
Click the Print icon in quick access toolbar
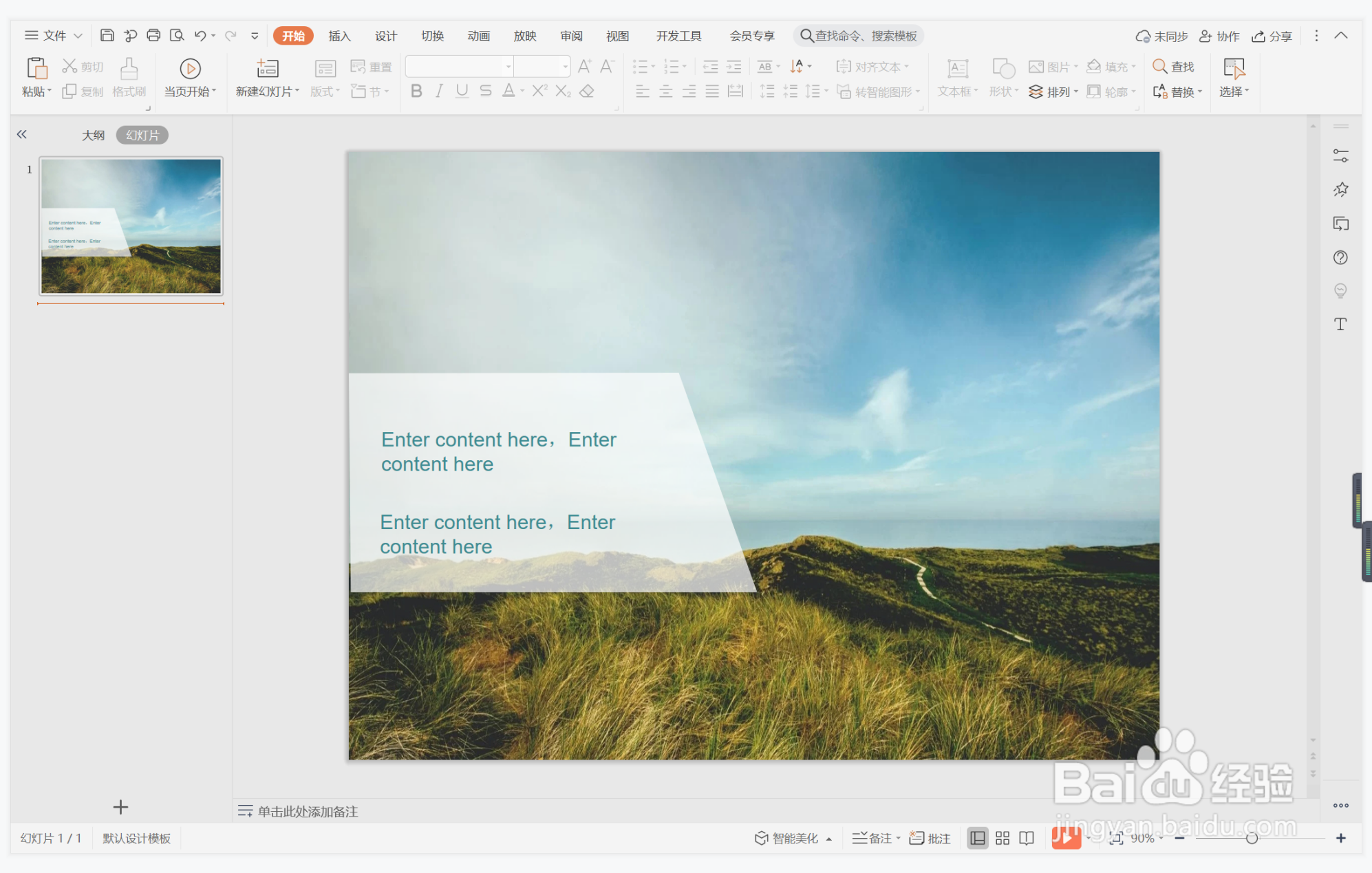(x=153, y=35)
